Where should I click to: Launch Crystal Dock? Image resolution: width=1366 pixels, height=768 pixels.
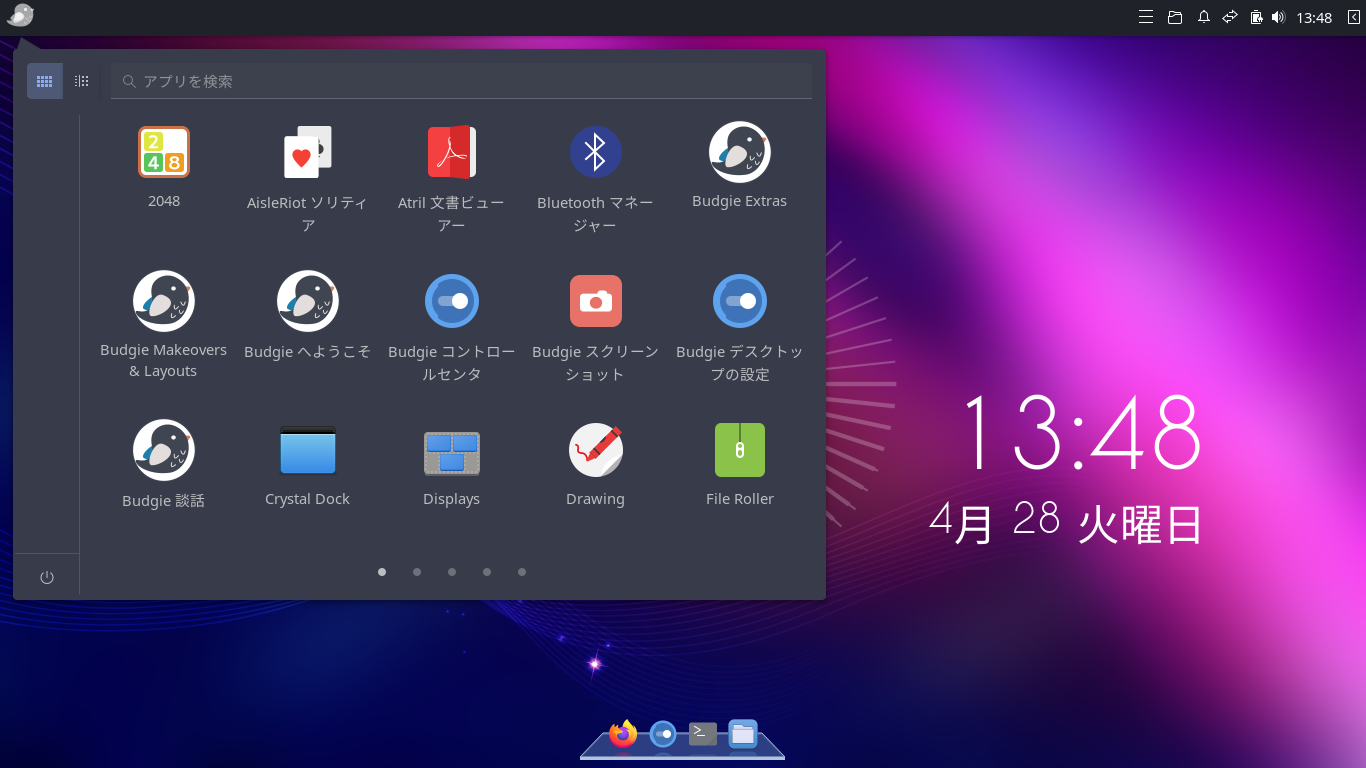pyautogui.click(x=307, y=450)
